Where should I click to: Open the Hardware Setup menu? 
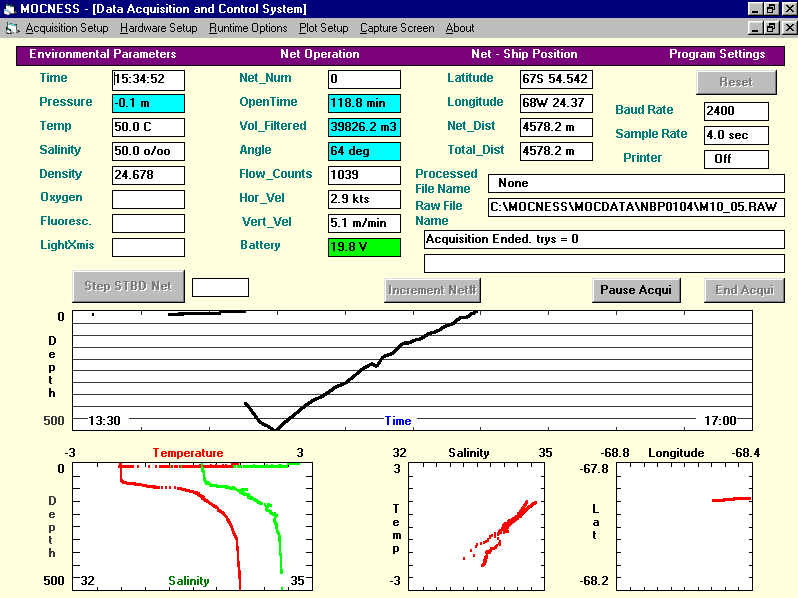click(x=158, y=28)
